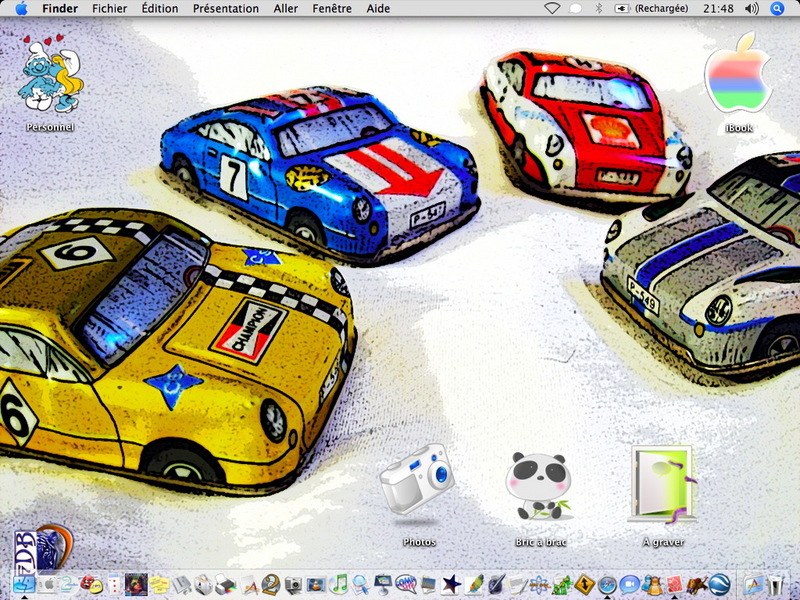
Task: Launch iChat camera bubble in dock
Action: coord(630,584)
